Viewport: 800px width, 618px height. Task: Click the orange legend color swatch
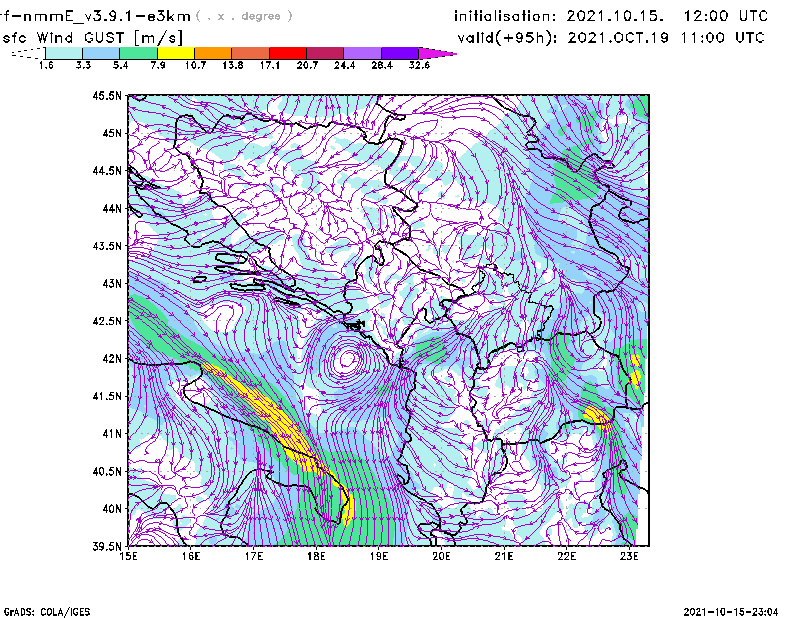[213, 53]
